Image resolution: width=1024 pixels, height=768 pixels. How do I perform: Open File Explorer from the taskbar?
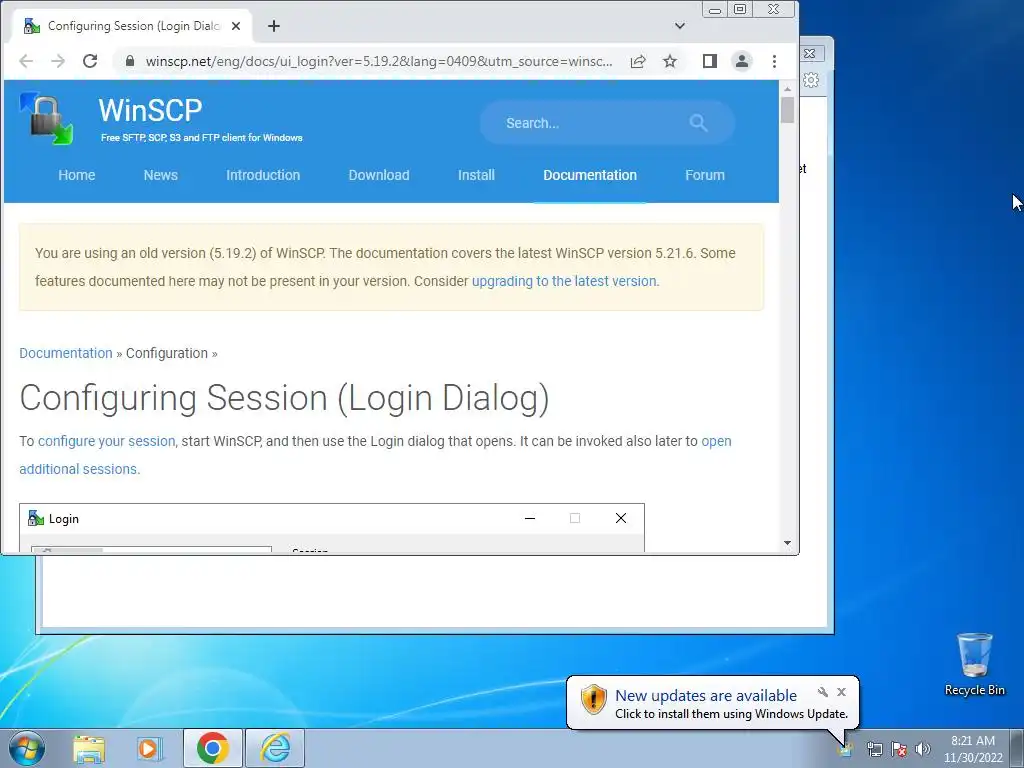click(x=89, y=749)
